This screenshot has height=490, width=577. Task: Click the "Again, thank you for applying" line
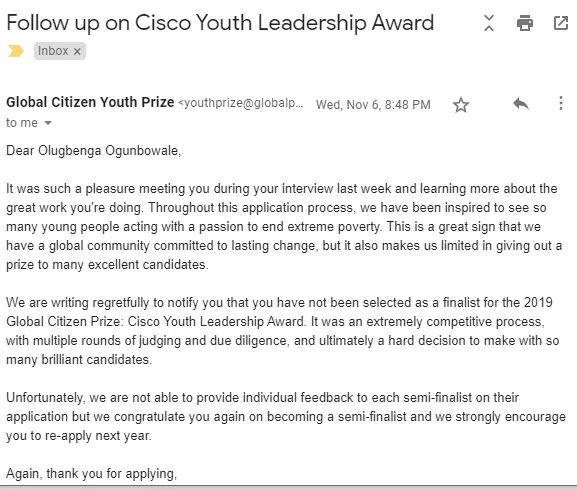click(91, 474)
